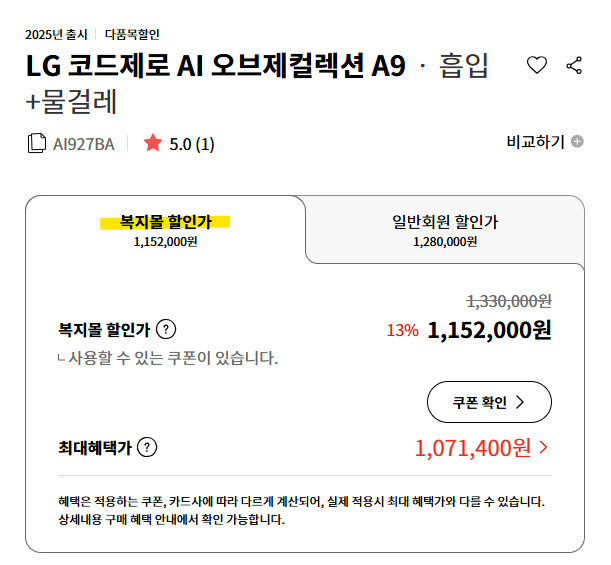This screenshot has width=611, height=565.
Task: Click the red 13% discount rate
Action: click(x=402, y=331)
